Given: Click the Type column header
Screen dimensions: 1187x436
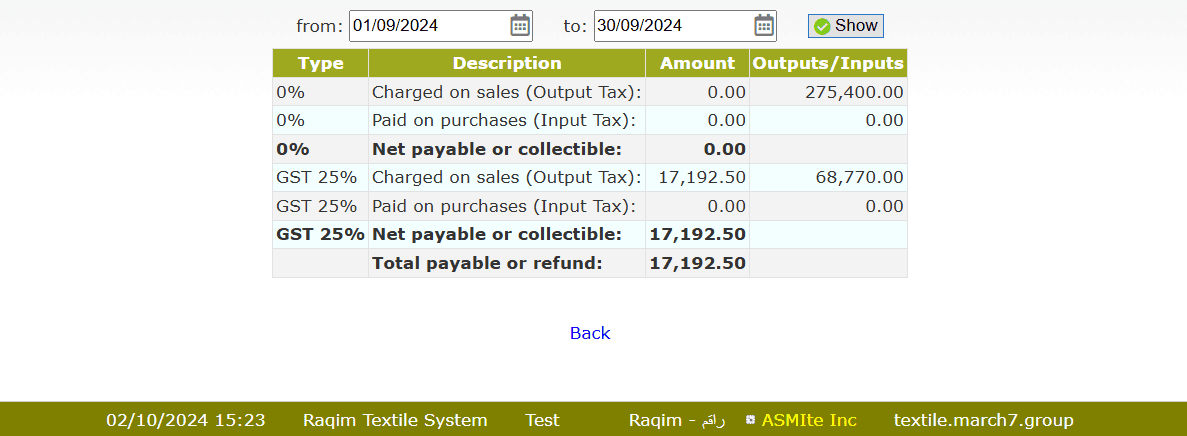Looking at the screenshot, I should (321, 63).
